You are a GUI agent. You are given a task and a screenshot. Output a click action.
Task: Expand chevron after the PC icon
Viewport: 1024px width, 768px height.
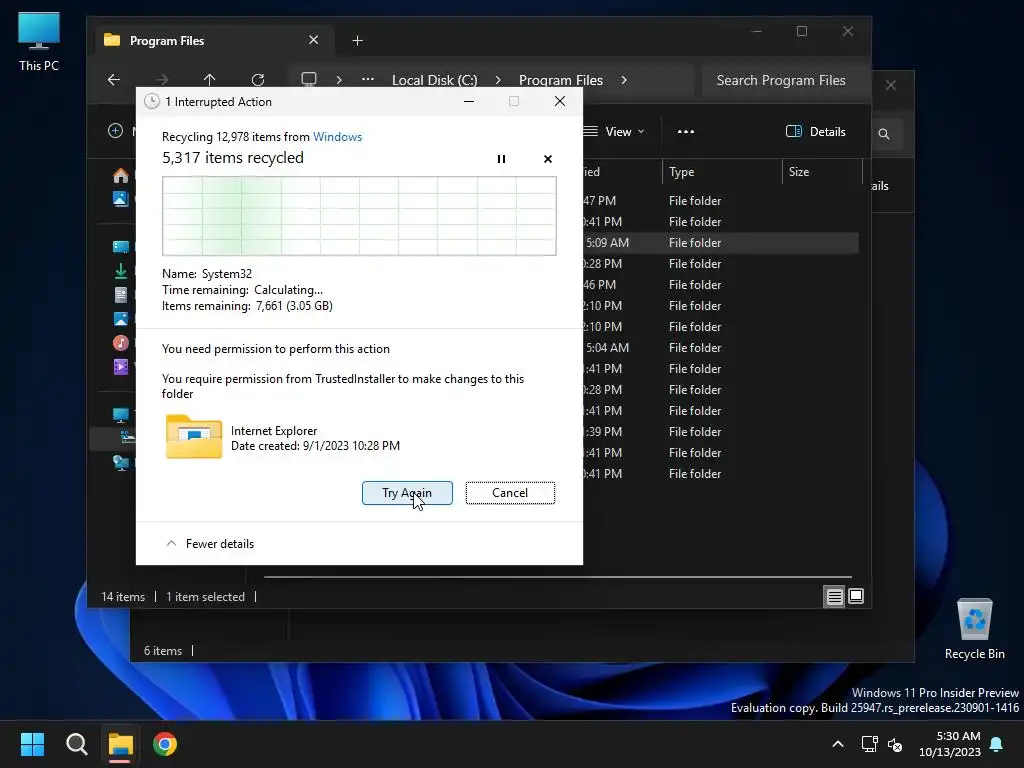pos(339,80)
